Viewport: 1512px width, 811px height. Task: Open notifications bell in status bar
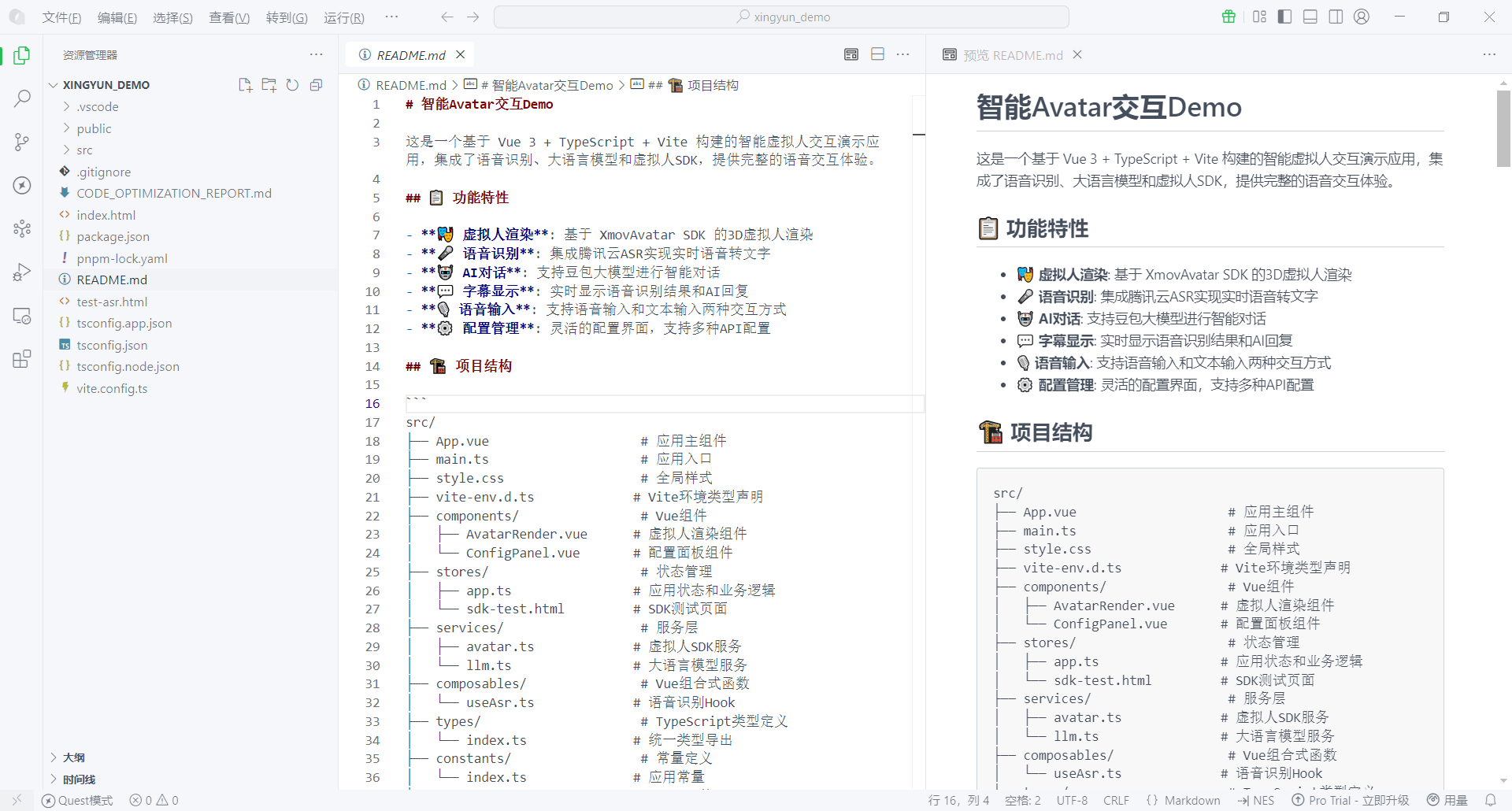[1491, 800]
